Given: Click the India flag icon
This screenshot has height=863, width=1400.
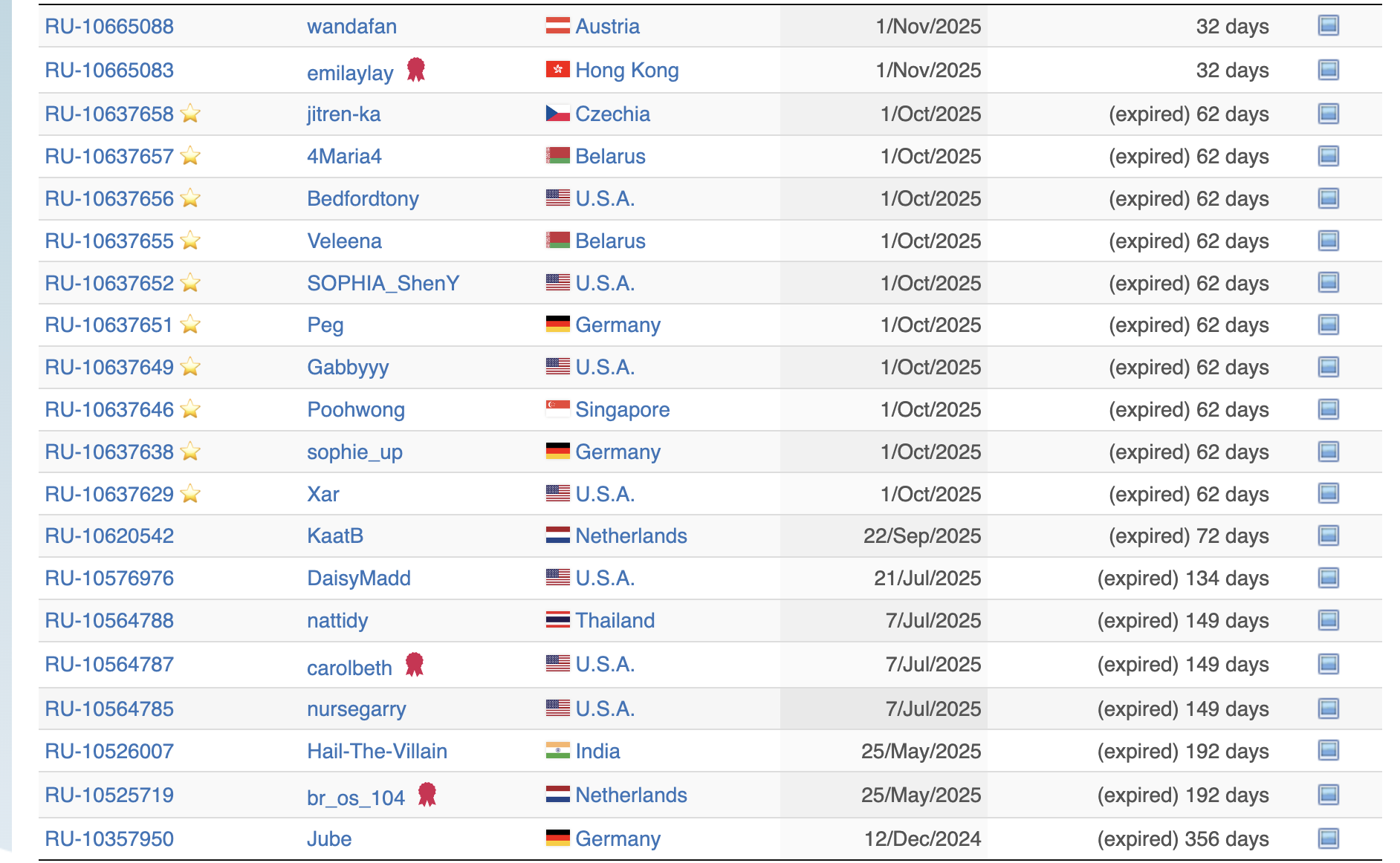Looking at the screenshot, I should [x=557, y=751].
